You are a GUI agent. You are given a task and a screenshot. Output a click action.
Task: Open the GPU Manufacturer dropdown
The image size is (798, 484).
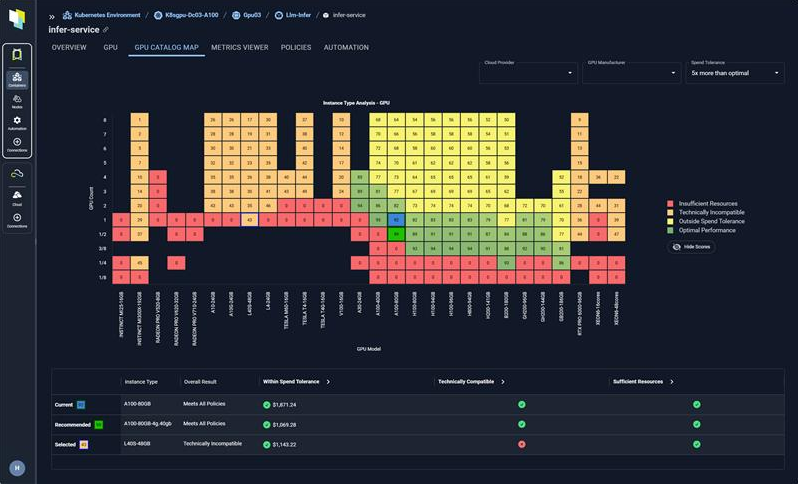[x=631, y=73]
